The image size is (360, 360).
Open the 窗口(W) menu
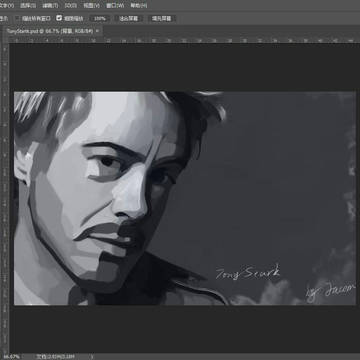115,6
